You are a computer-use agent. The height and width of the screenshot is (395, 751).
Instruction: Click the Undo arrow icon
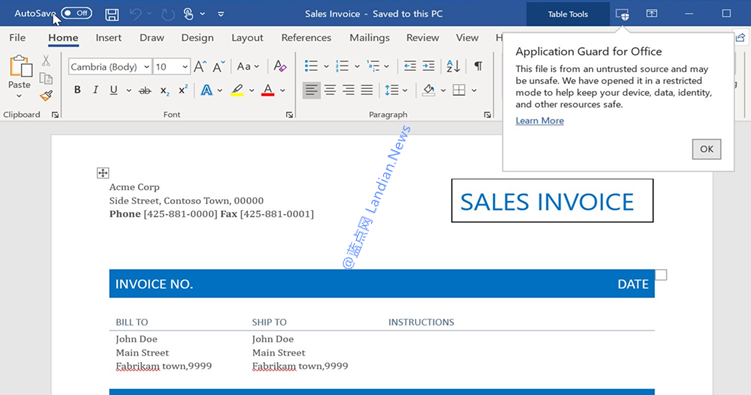click(x=136, y=14)
